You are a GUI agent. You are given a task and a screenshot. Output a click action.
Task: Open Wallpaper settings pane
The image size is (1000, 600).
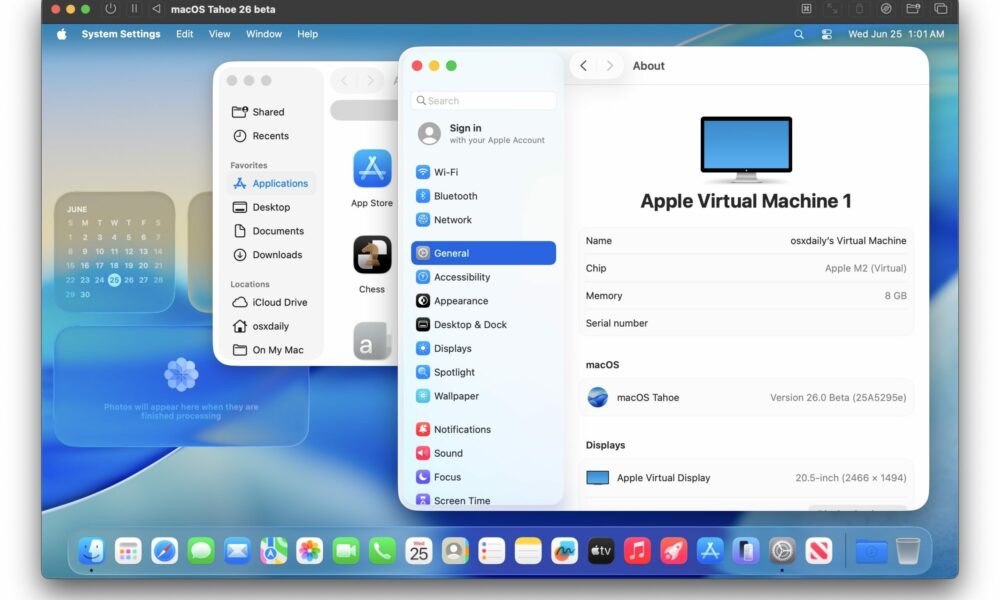coord(483,396)
